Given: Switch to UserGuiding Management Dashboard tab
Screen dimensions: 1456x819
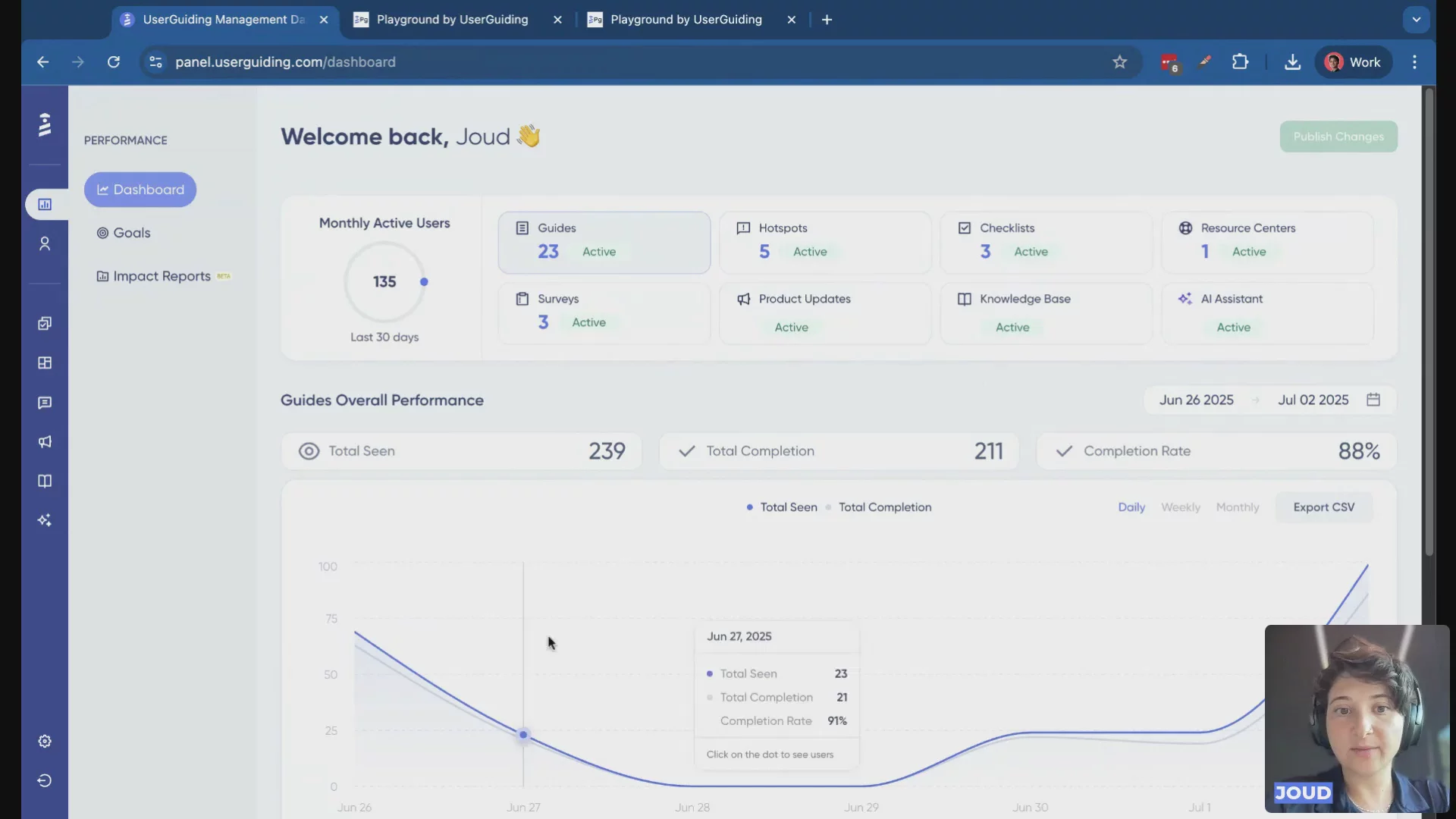Looking at the screenshot, I should [x=223, y=20].
